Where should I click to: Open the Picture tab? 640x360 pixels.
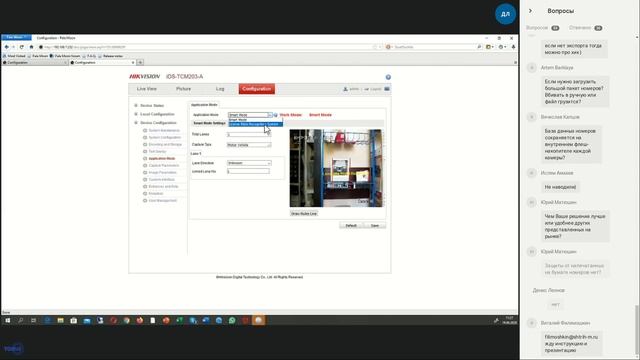pyautogui.click(x=184, y=89)
